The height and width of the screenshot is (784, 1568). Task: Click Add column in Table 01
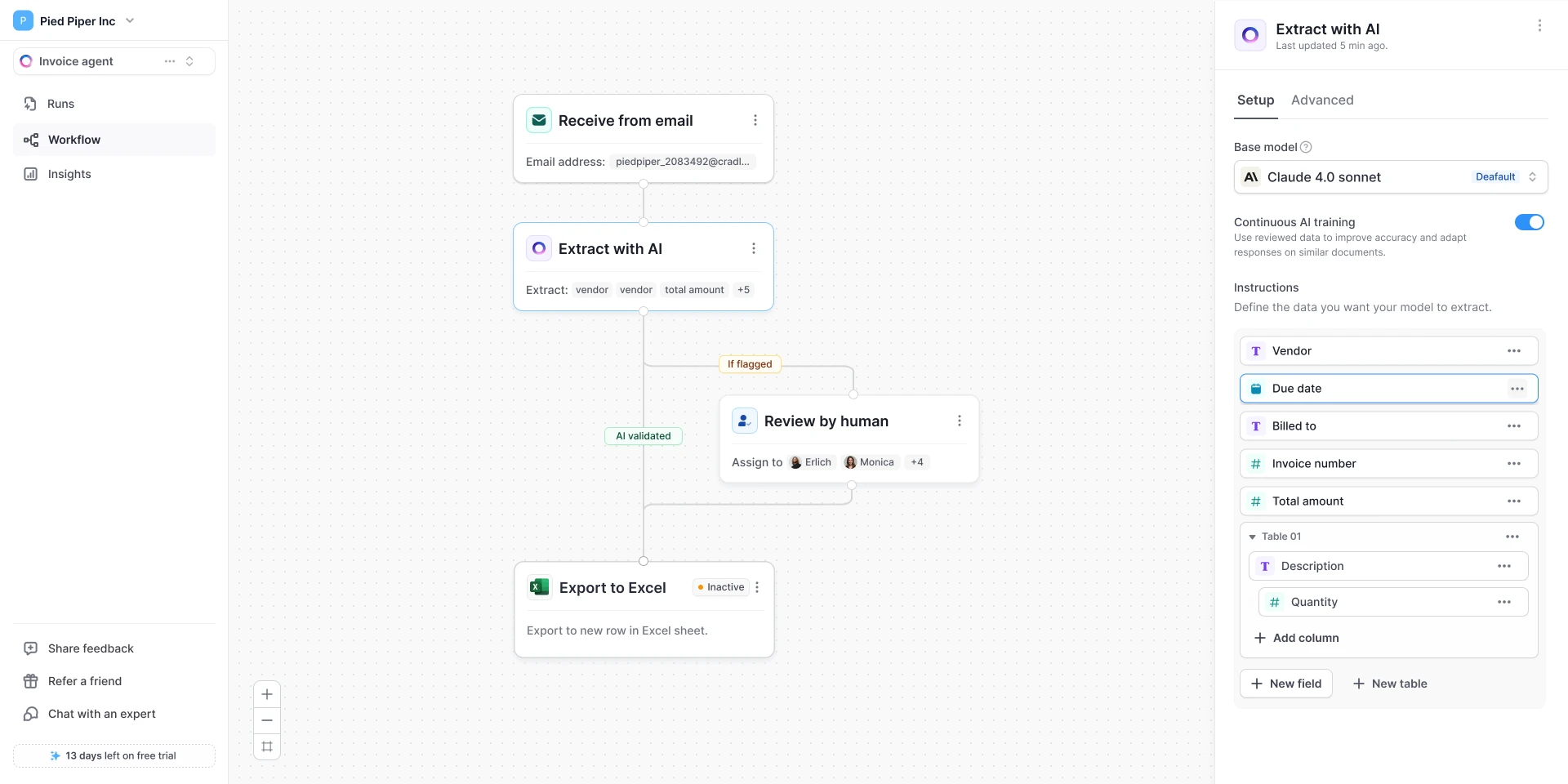point(1297,638)
